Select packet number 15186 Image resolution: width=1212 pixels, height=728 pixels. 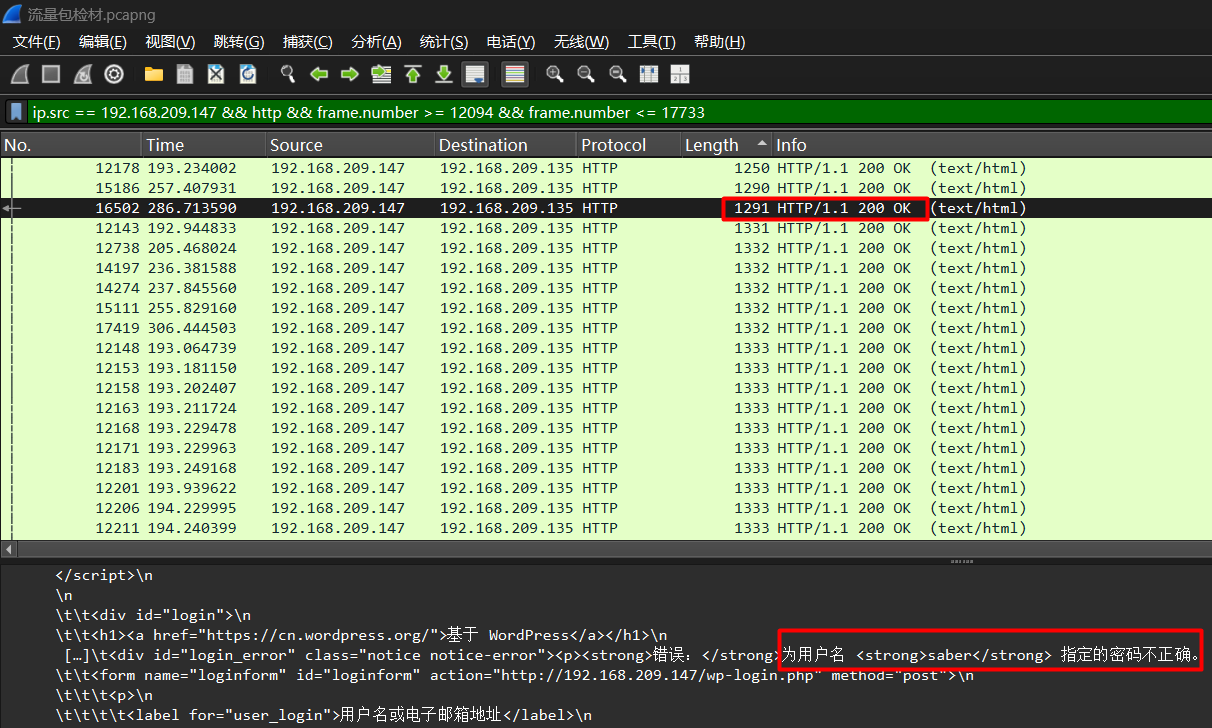606,188
